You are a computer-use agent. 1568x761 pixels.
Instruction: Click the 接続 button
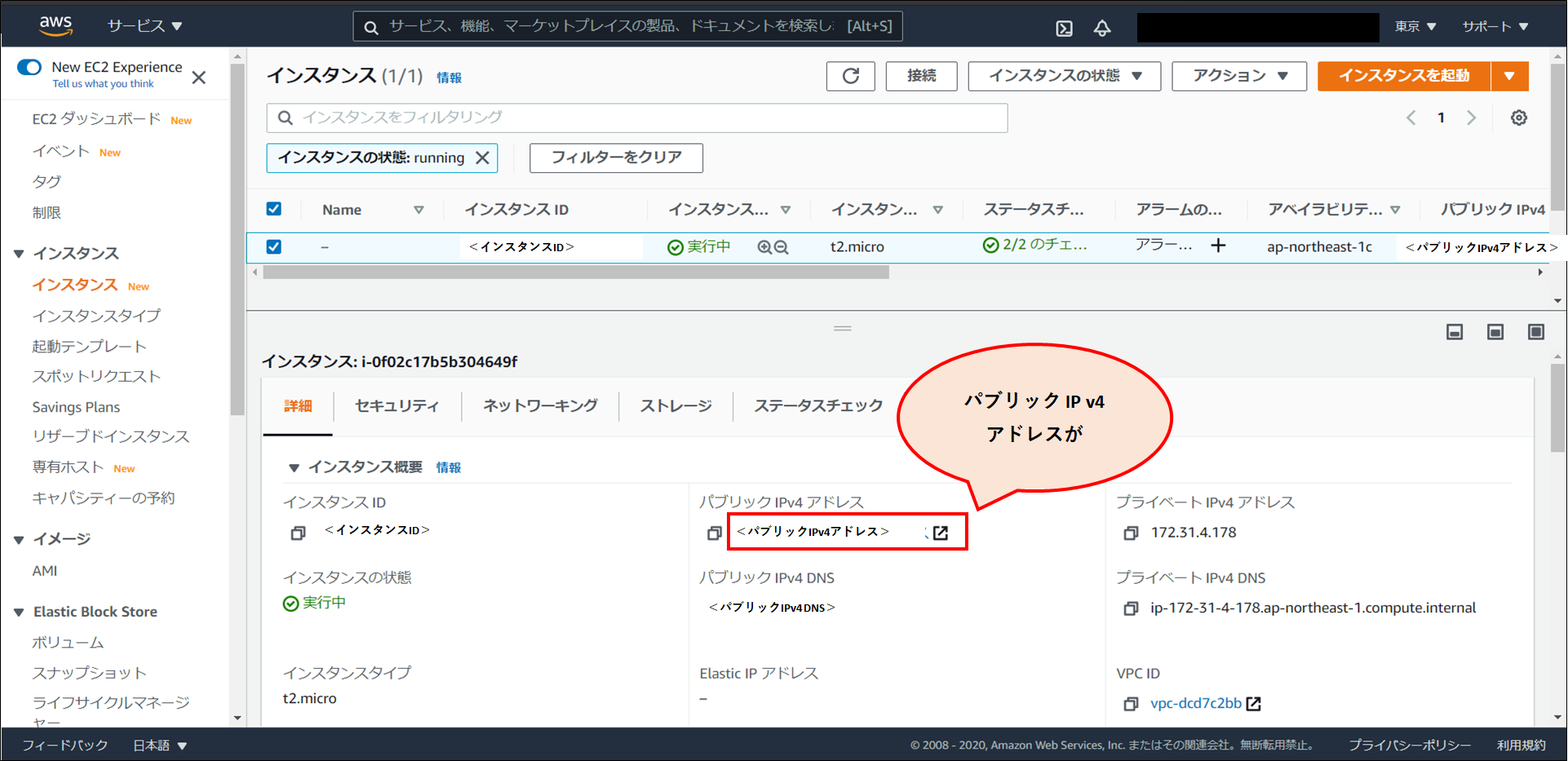click(x=922, y=76)
